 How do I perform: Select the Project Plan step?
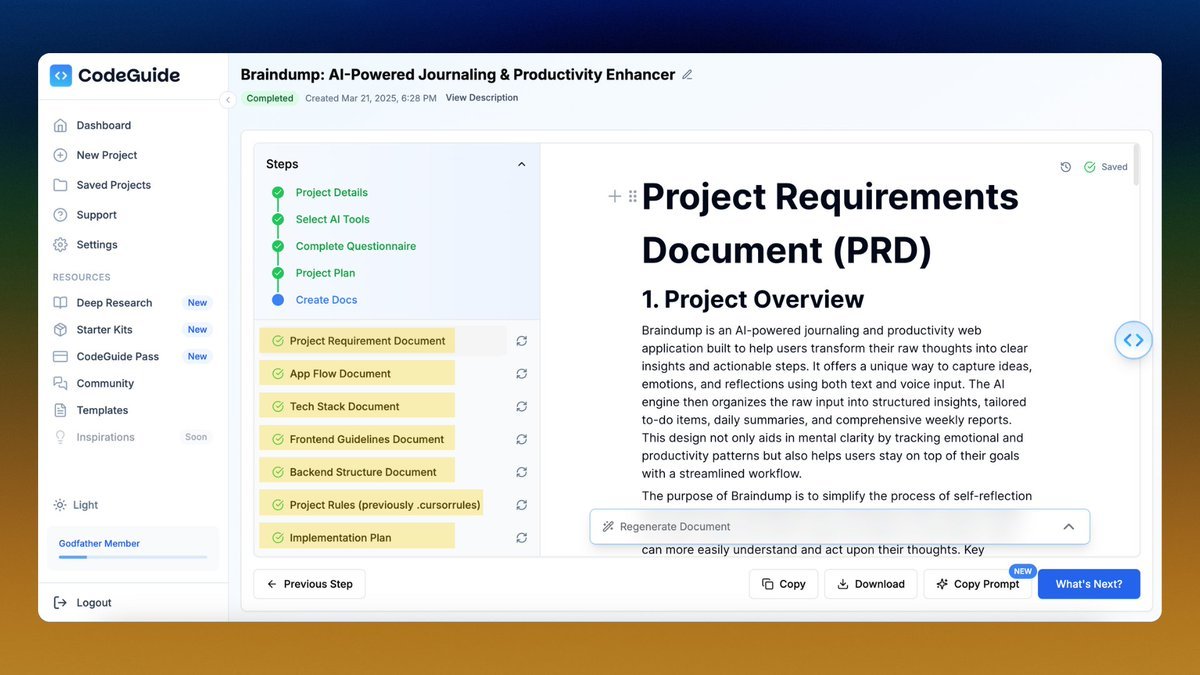[x=325, y=273]
